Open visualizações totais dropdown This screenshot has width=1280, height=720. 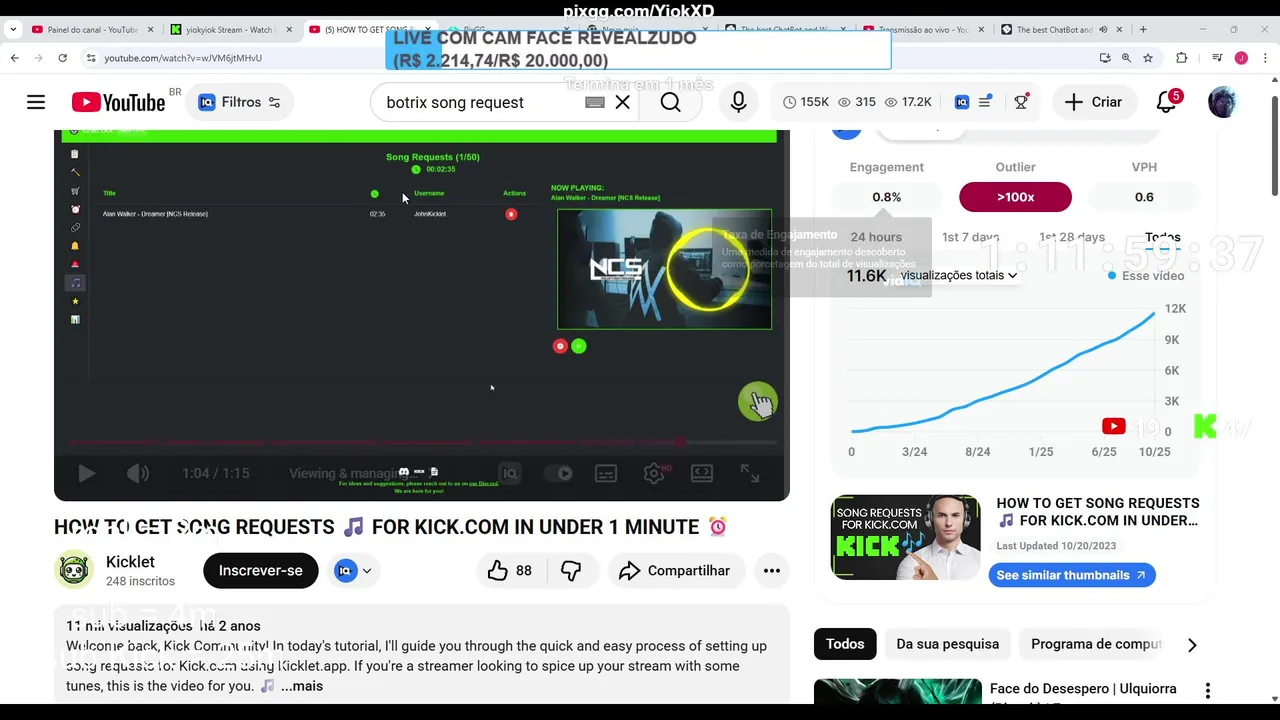[x=958, y=275]
